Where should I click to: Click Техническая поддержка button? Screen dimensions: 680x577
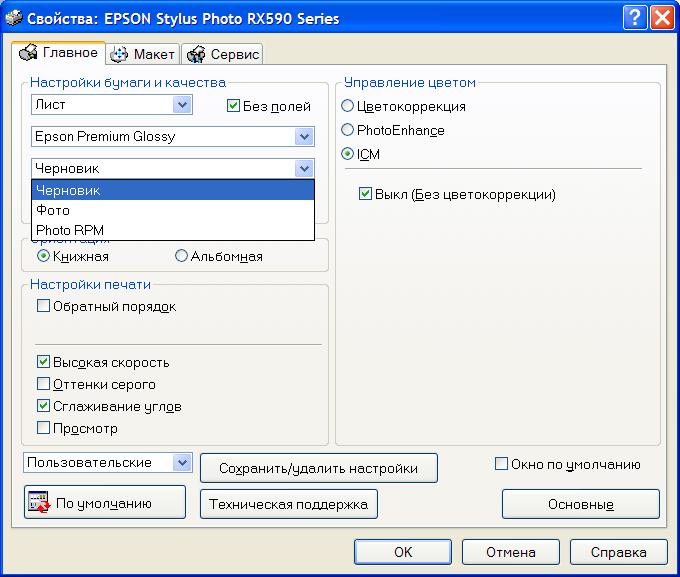[289, 504]
